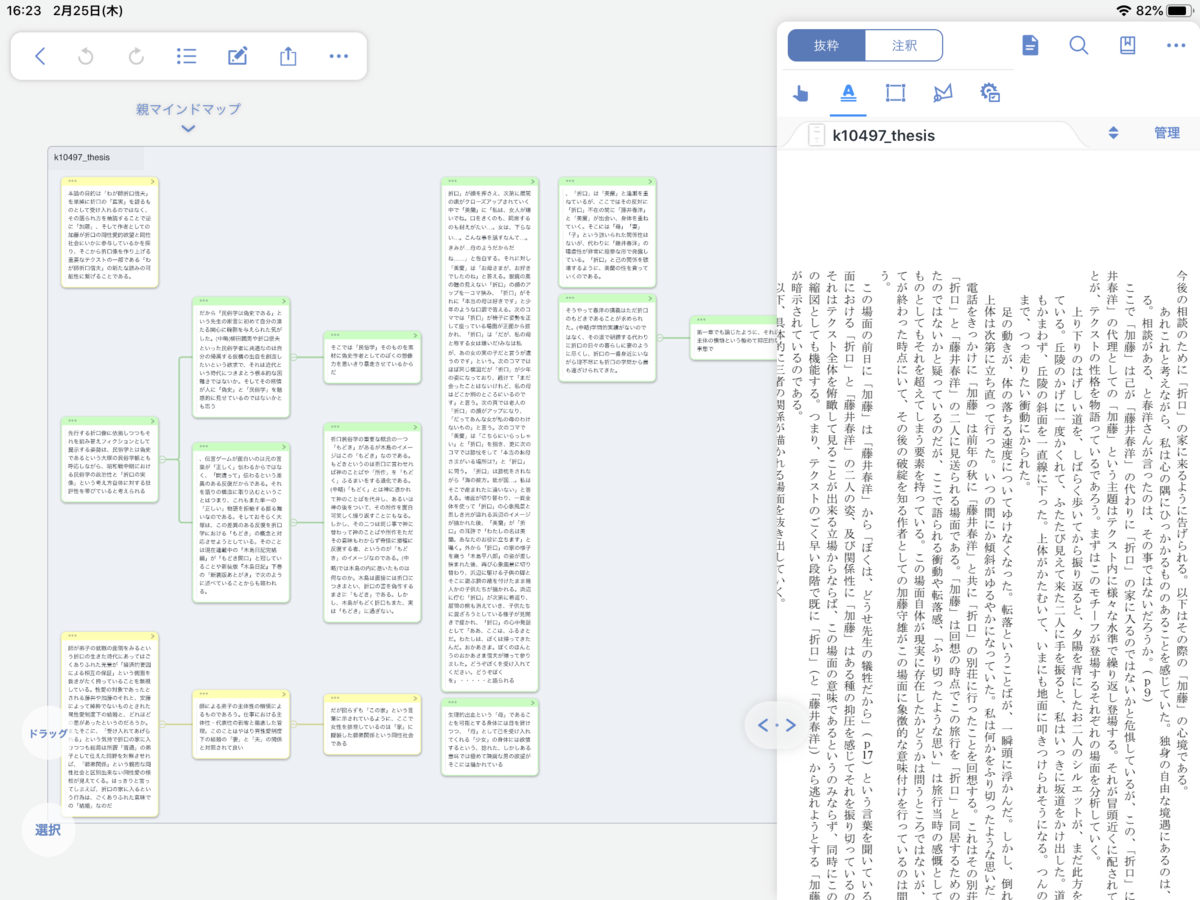The image size is (1200, 900).
Task: Open 親マインドマップ parent mind map
Action: click(x=188, y=109)
